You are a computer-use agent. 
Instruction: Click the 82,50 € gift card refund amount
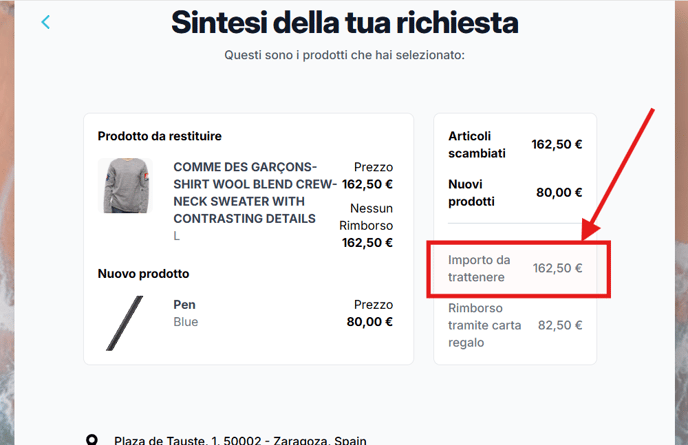pyautogui.click(x=560, y=325)
